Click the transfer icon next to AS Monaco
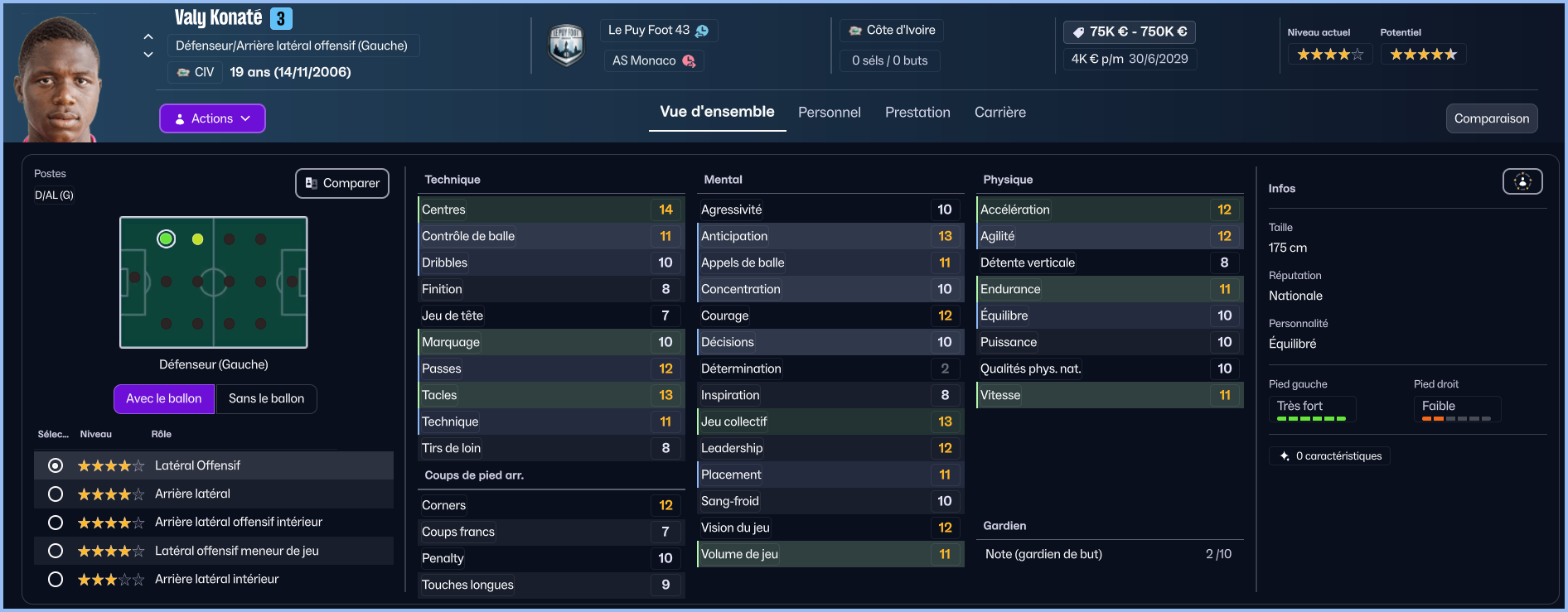 pos(689,60)
